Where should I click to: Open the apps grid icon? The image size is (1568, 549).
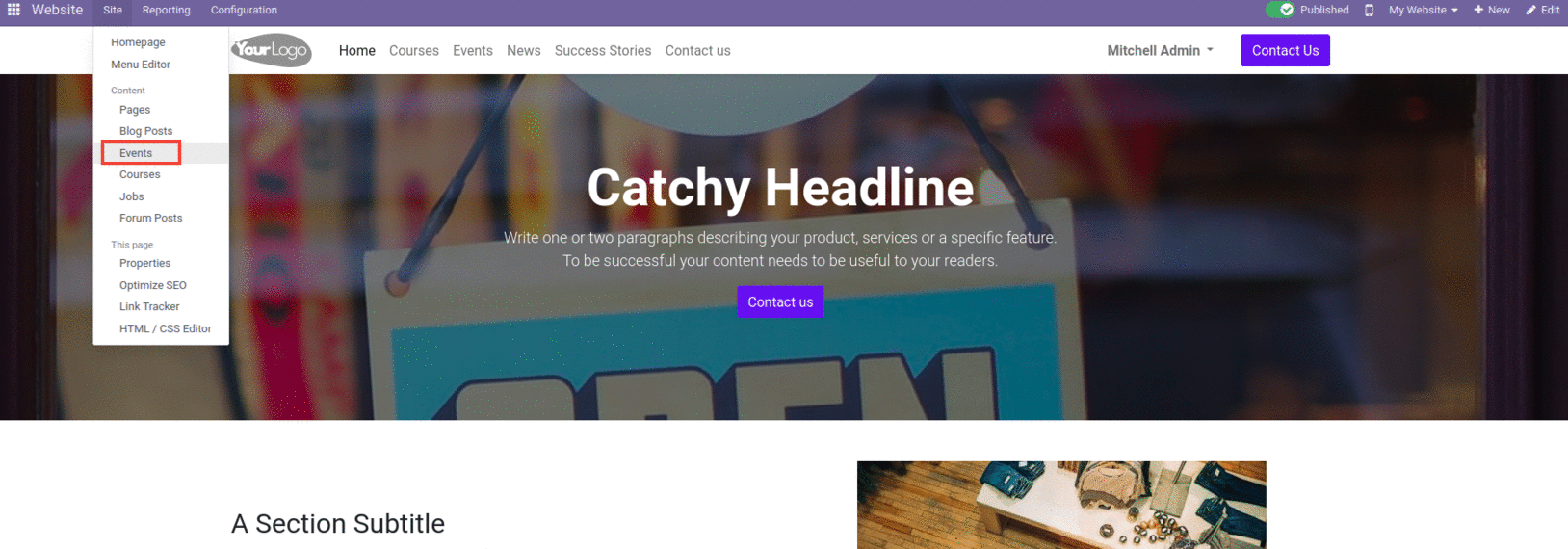13,10
